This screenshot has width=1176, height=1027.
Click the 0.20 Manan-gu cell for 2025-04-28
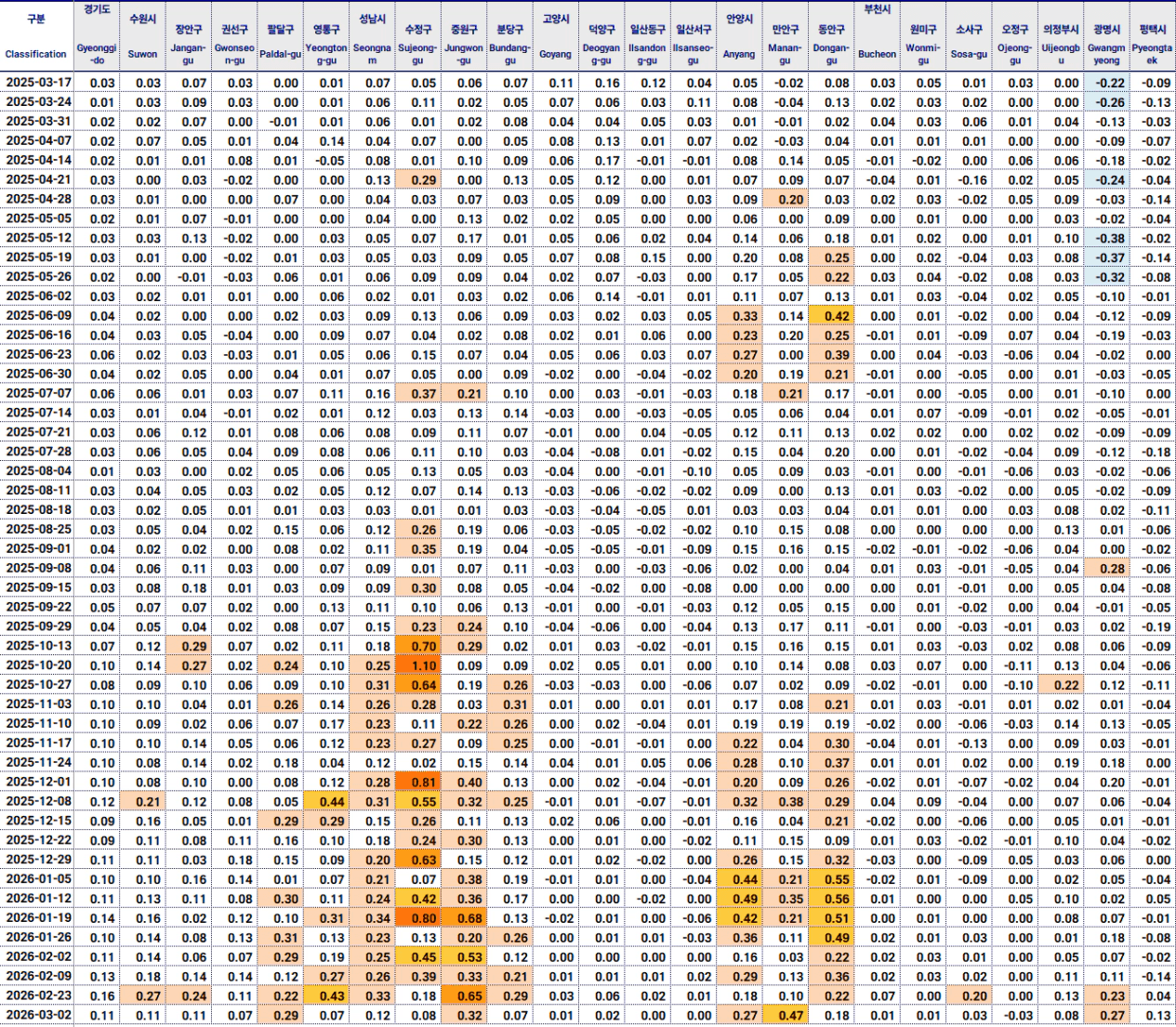(x=786, y=199)
